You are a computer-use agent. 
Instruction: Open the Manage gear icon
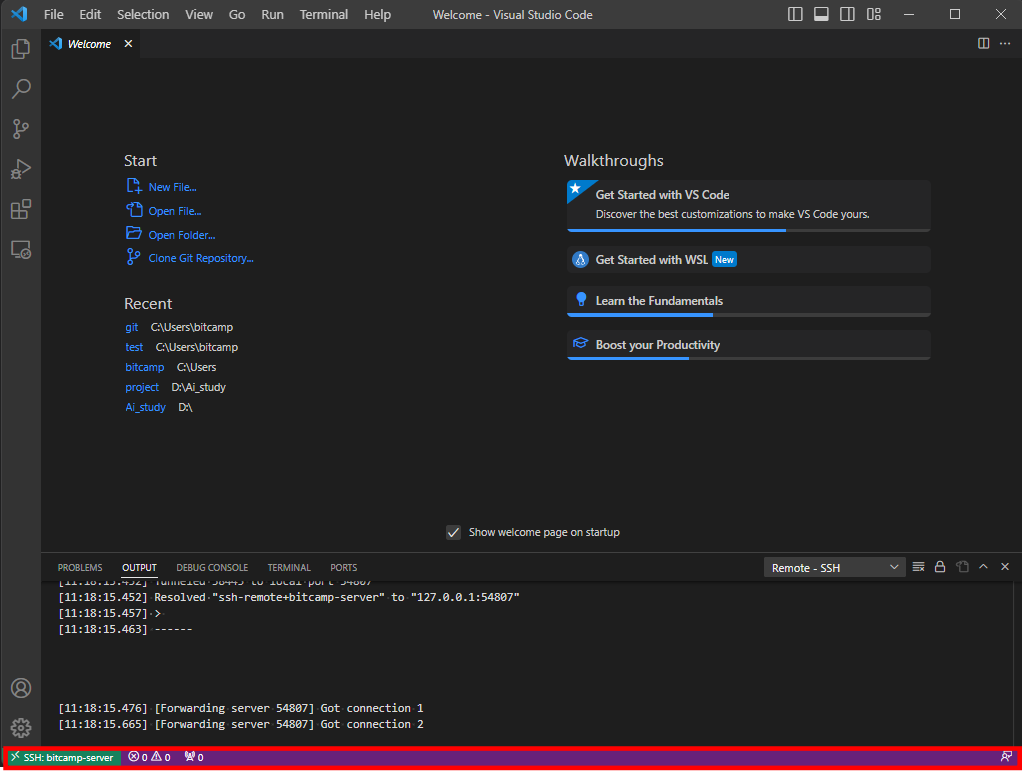[21, 728]
